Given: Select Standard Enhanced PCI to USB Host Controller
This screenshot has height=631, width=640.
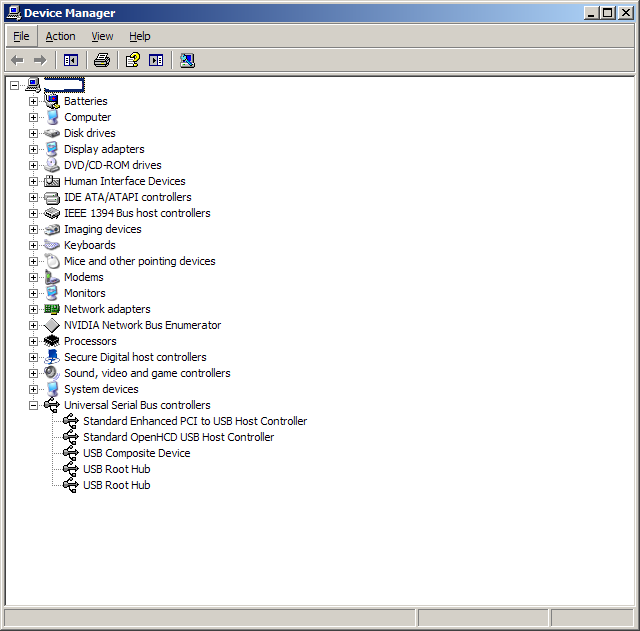Looking at the screenshot, I should [195, 421].
